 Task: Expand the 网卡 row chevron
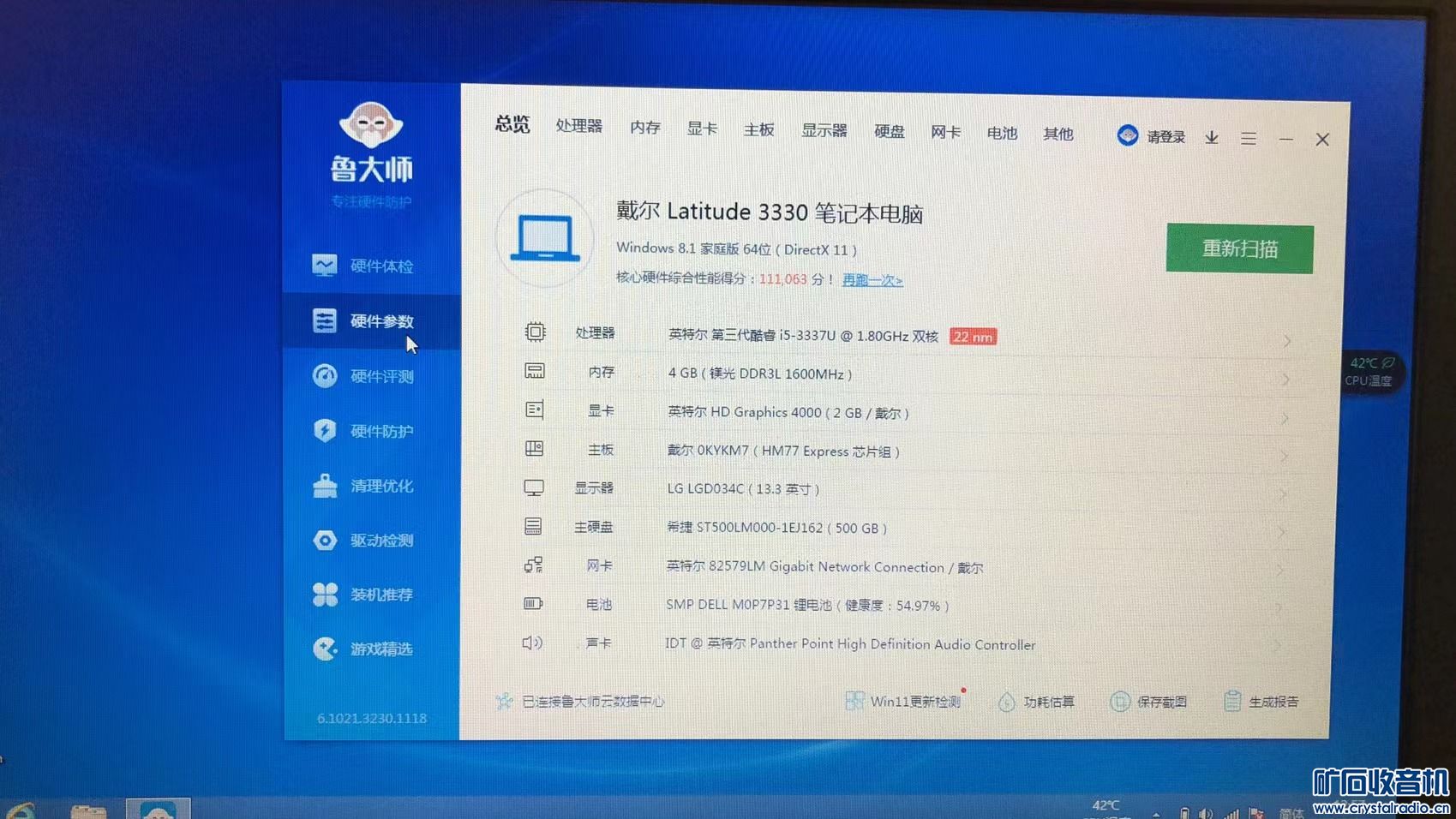[x=1280, y=570]
